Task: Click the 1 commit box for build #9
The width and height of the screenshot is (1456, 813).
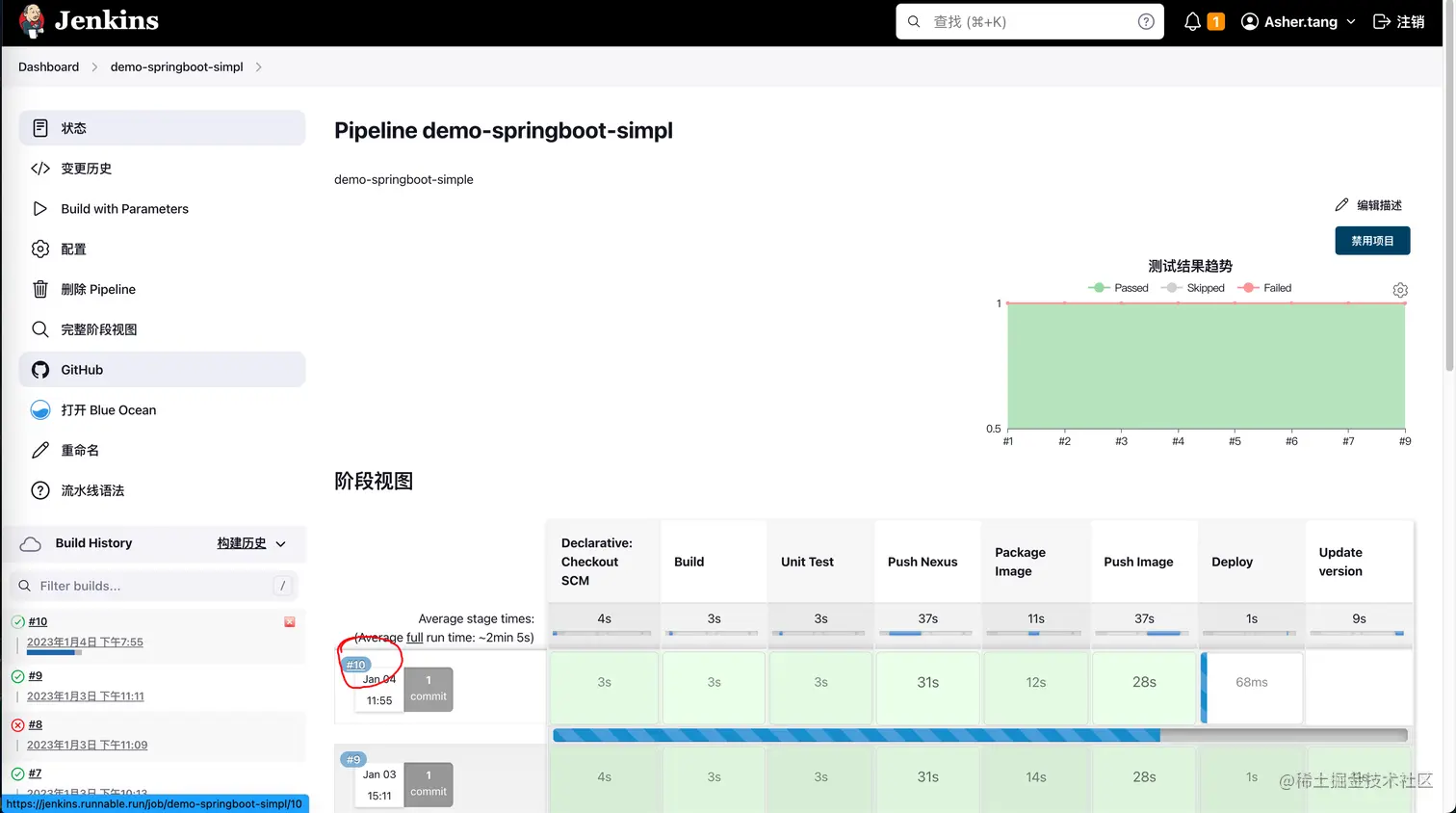Action: click(429, 784)
